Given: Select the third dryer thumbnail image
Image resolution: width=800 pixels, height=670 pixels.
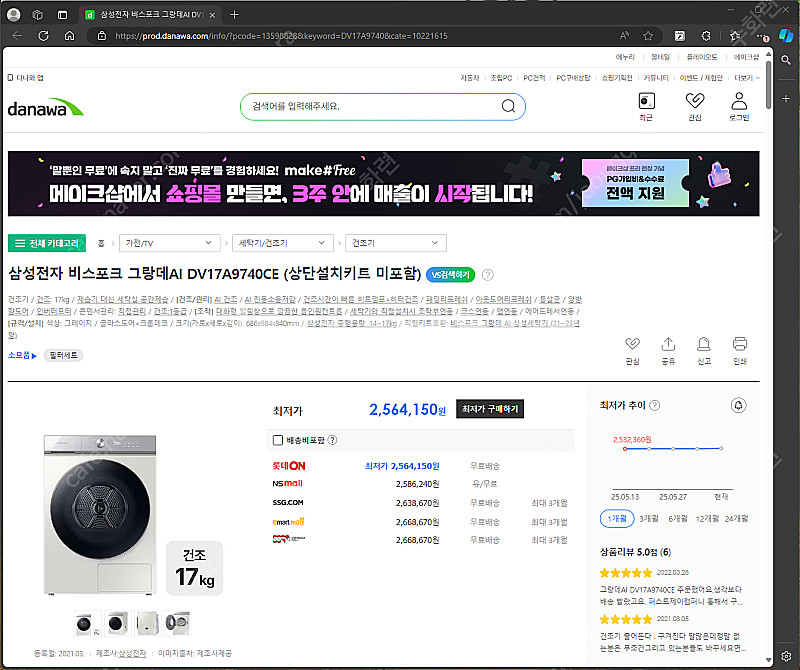Looking at the screenshot, I should [148, 624].
